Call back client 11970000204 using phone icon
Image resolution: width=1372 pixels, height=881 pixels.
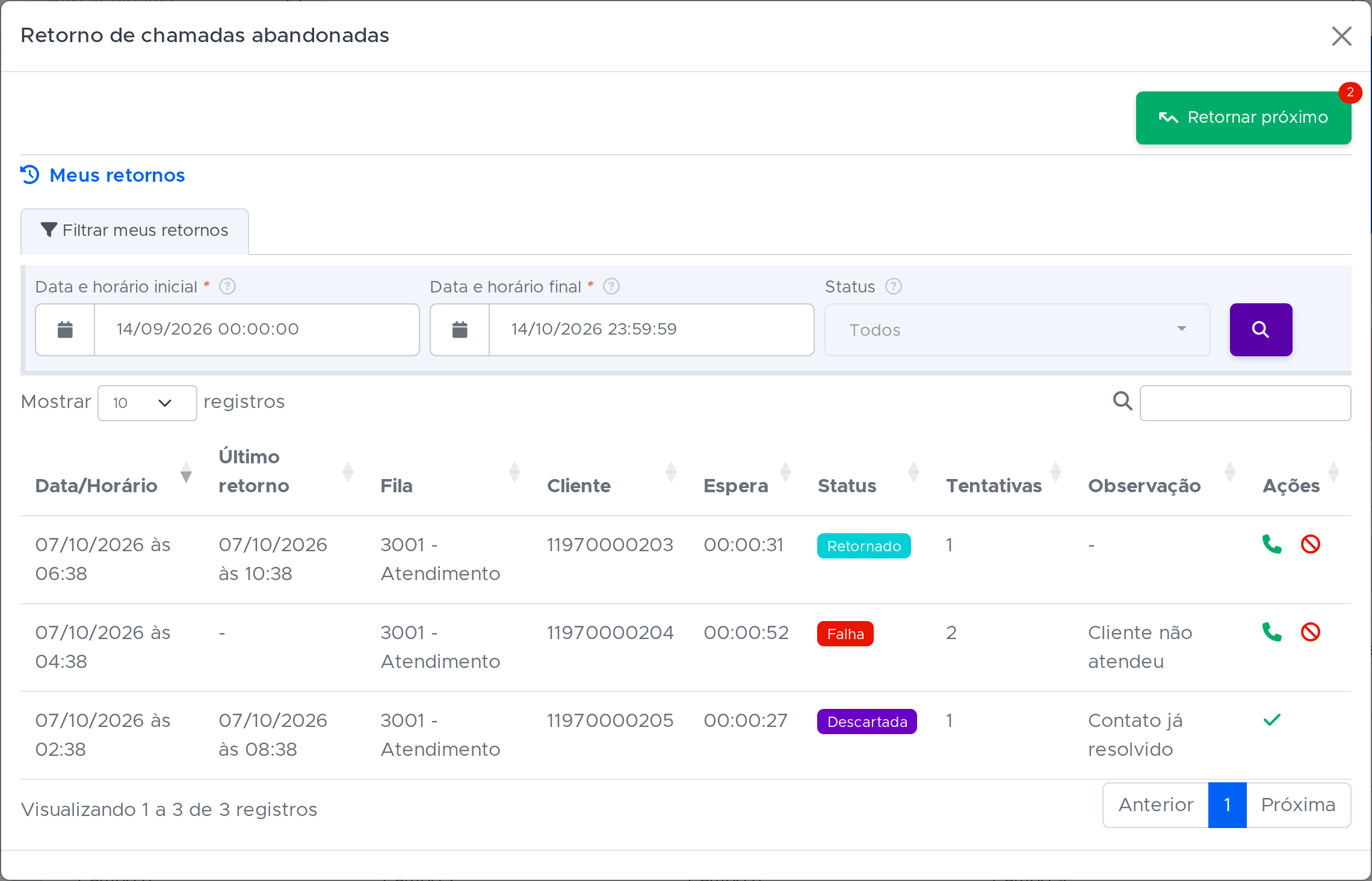point(1272,632)
